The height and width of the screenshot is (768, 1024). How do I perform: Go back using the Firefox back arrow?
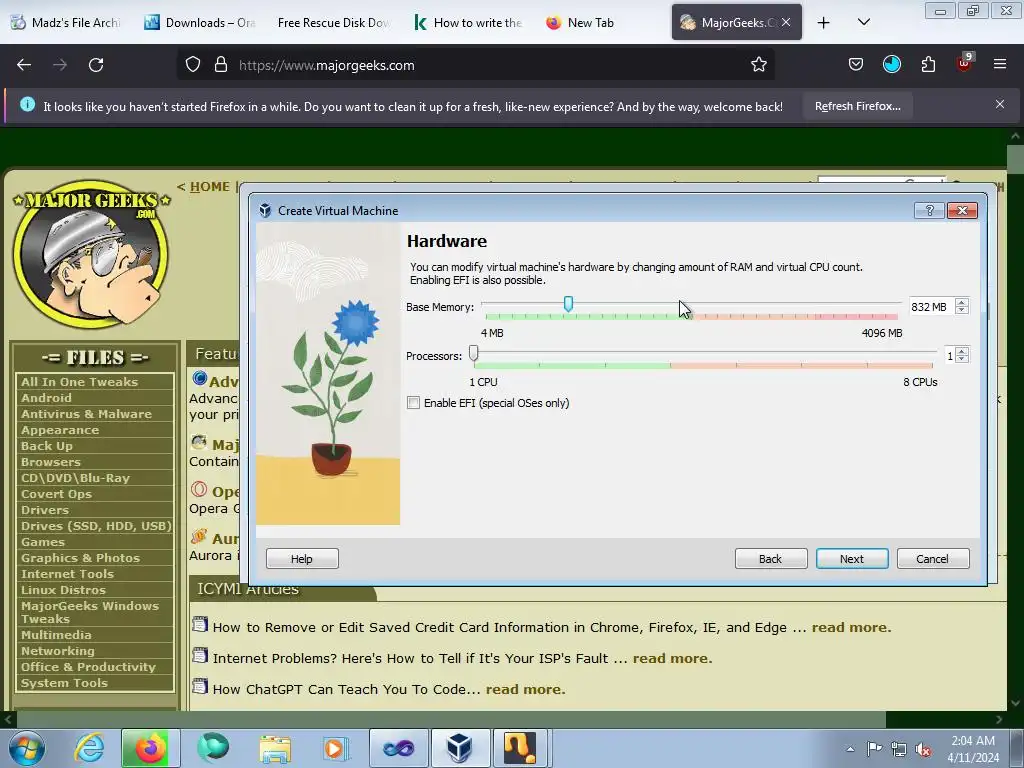[x=24, y=65]
